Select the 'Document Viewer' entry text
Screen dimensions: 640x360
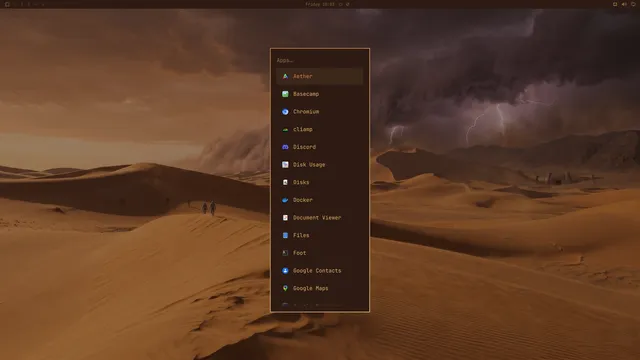317,218
